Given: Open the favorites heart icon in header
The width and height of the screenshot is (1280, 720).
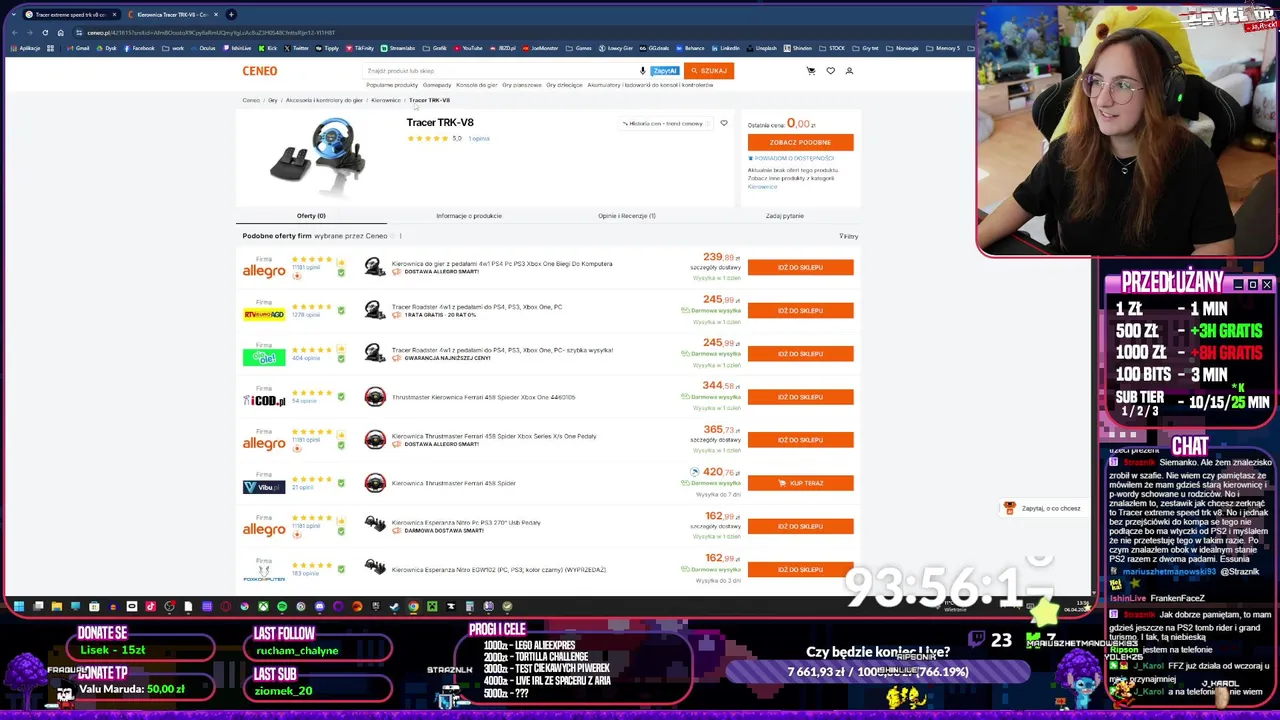Looking at the screenshot, I should [x=830, y=71].
